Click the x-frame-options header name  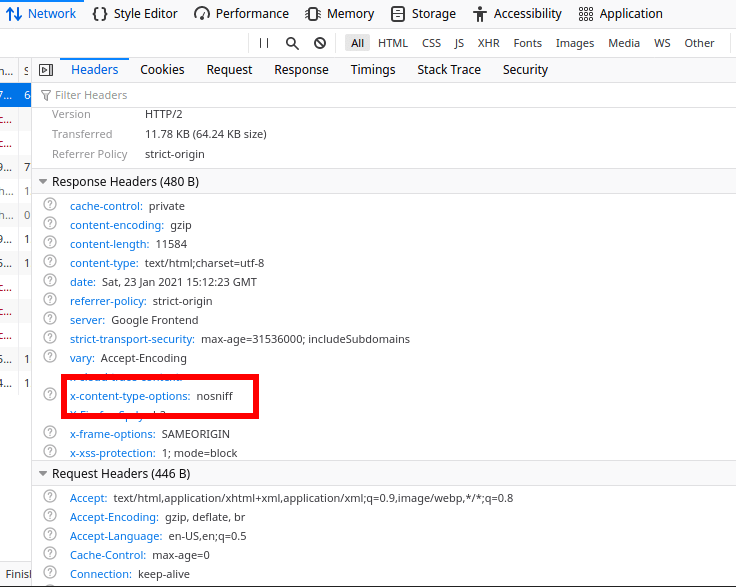coord(113,434)
